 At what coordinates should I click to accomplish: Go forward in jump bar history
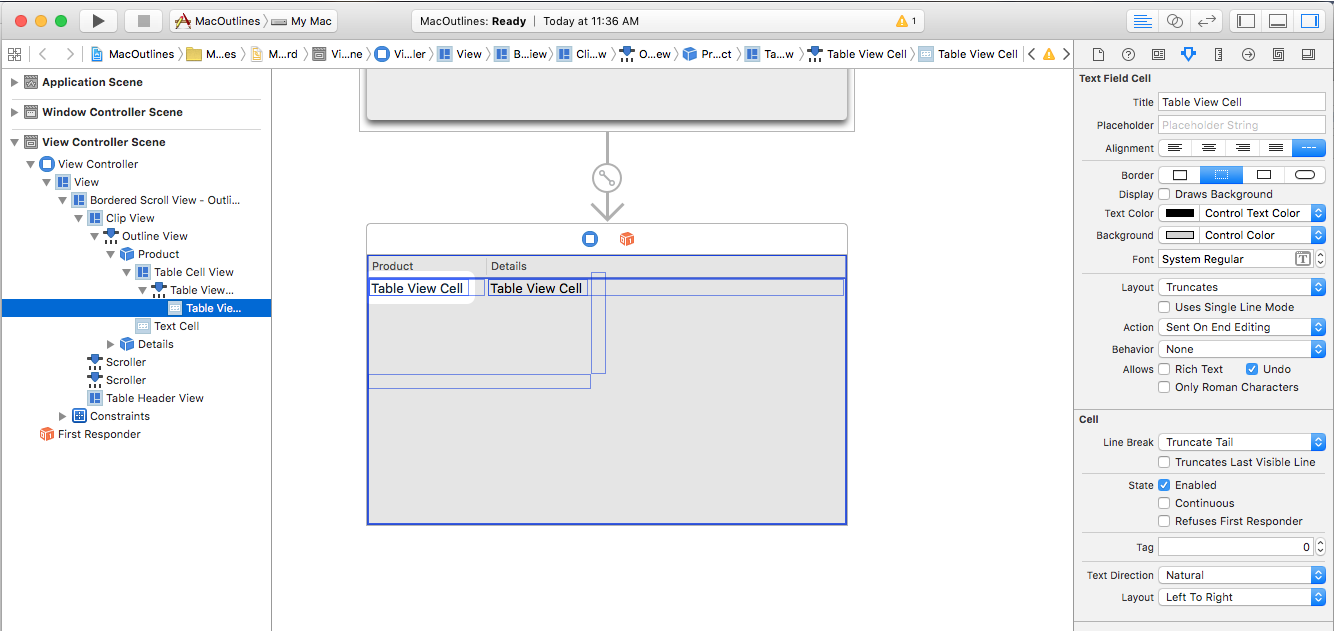point(69,54)
